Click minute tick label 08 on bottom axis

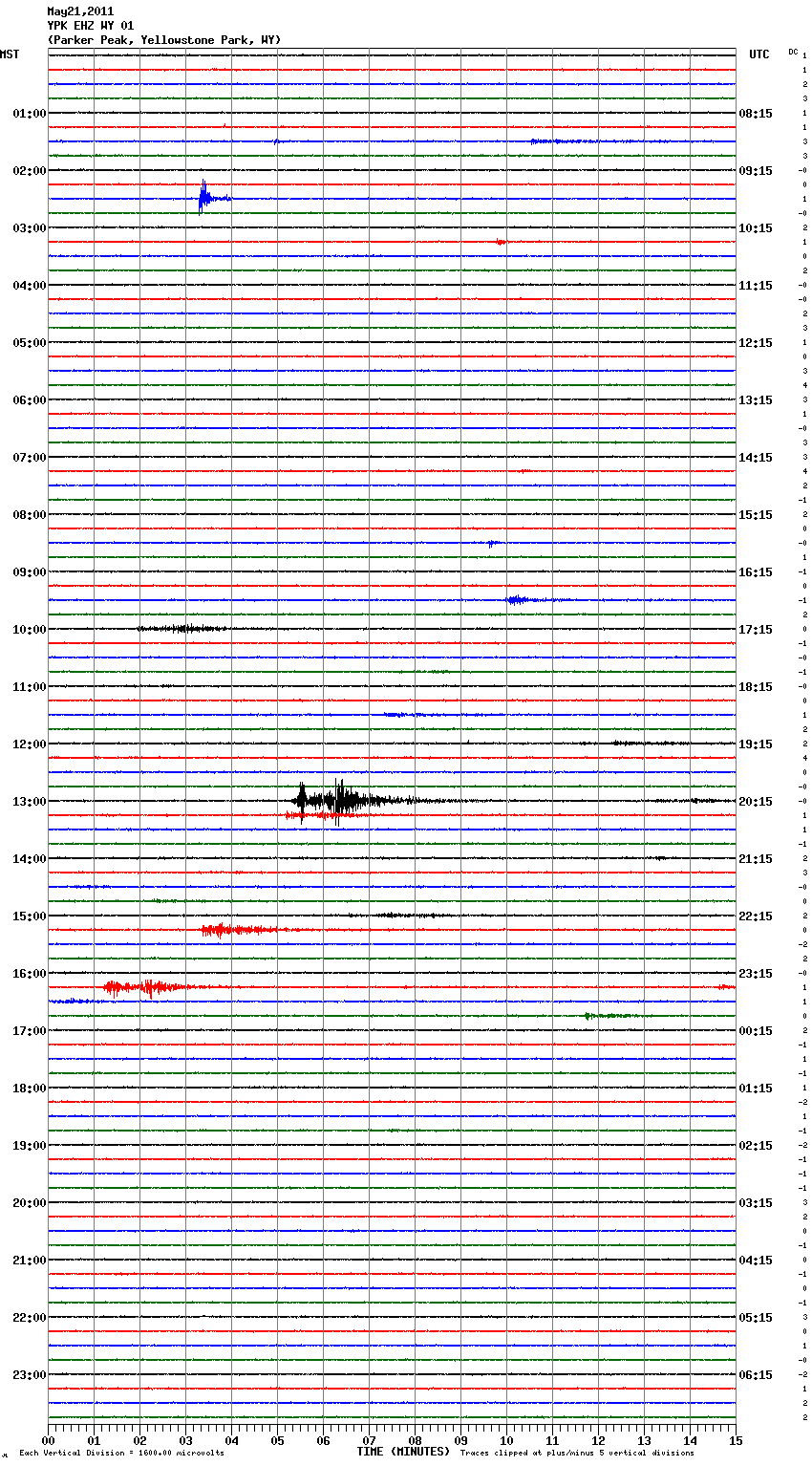click(x=415, y=1440)
